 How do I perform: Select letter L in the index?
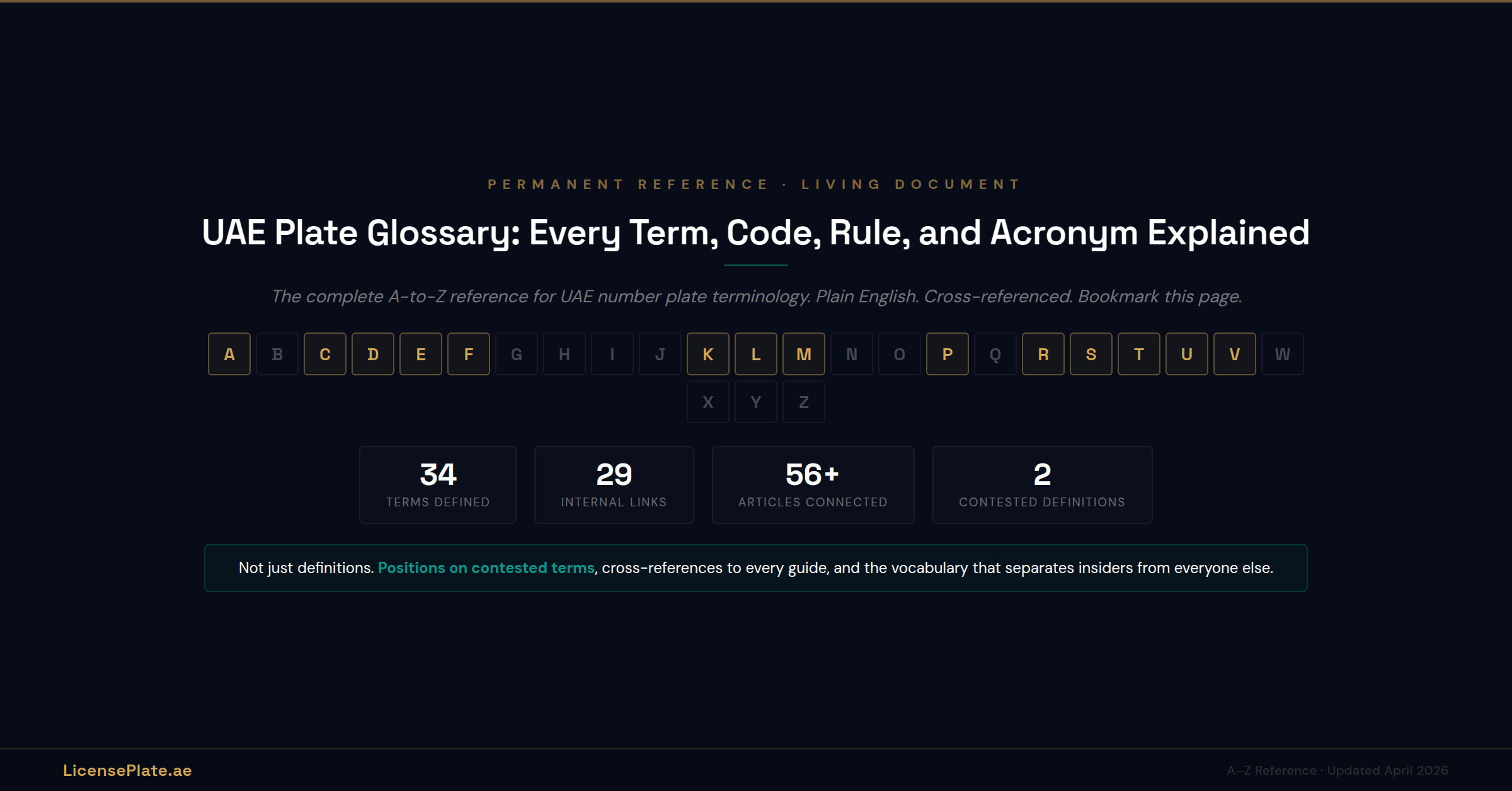pos(756,354)
